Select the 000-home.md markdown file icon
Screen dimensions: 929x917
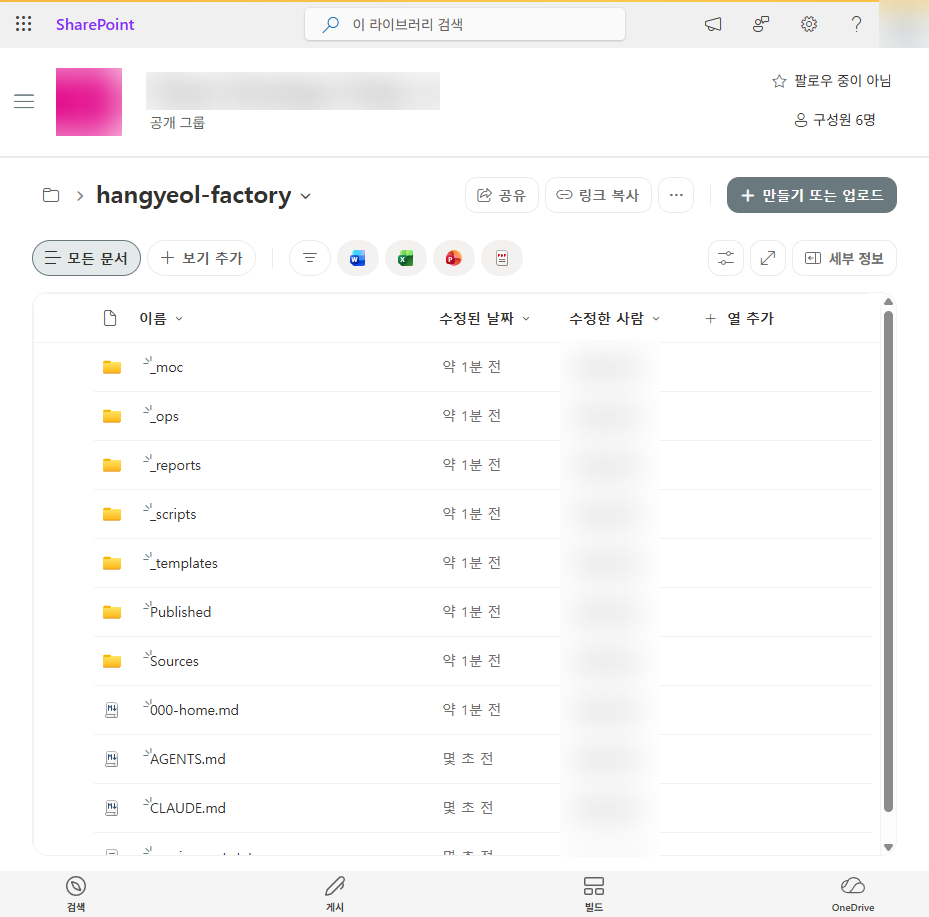click(111, 710)
